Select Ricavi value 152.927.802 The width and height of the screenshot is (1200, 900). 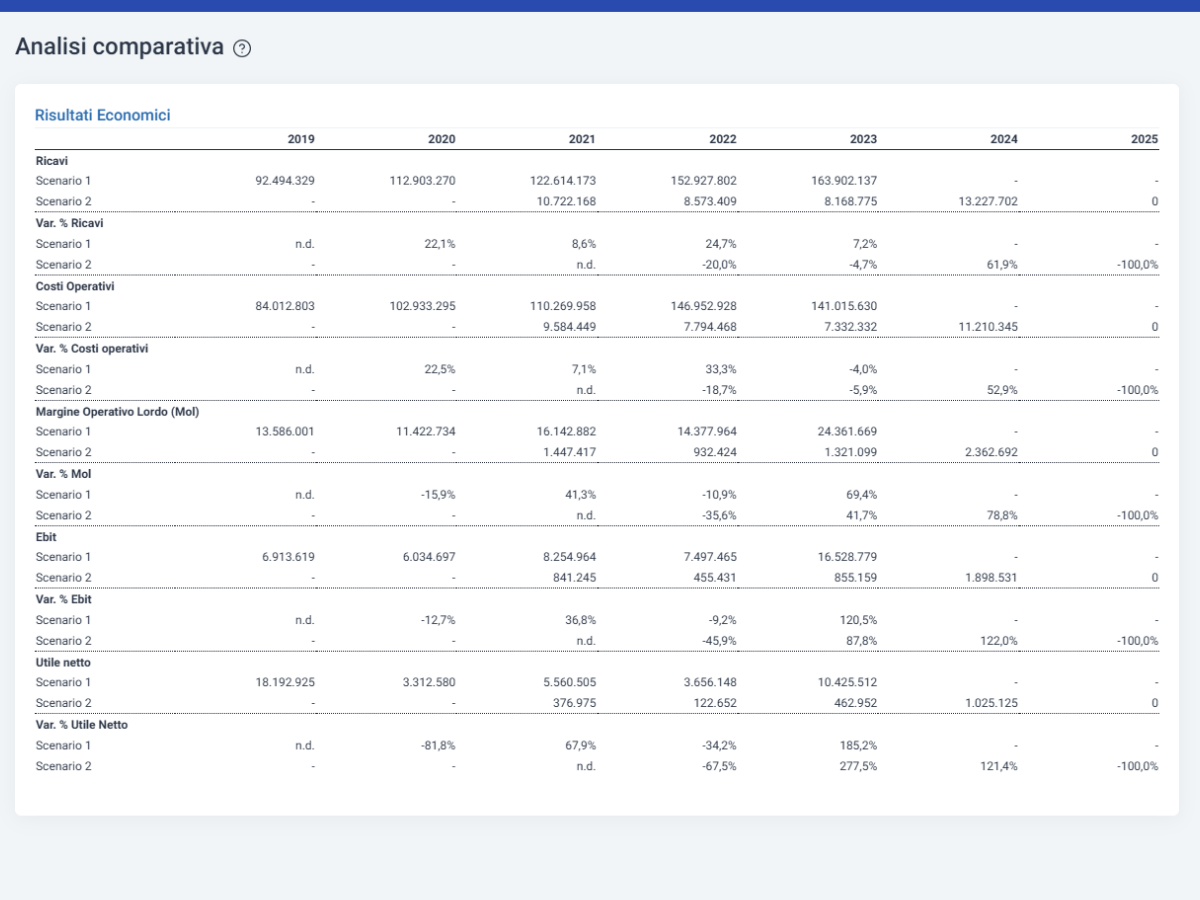point(704,181)
